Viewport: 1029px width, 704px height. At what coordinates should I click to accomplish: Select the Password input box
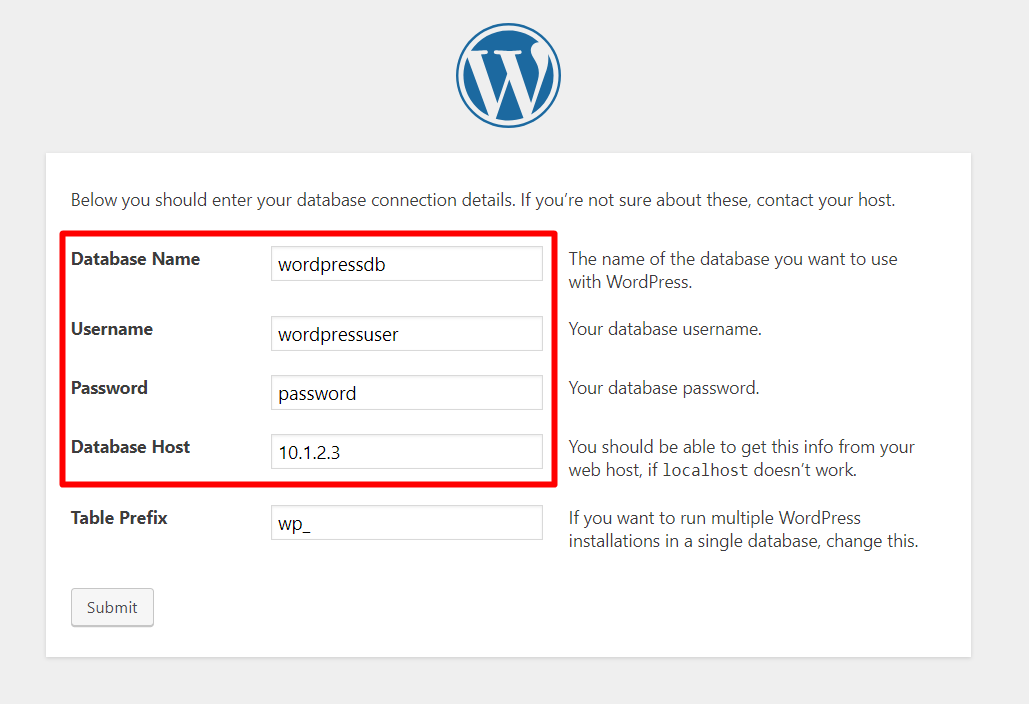point(406,393)
